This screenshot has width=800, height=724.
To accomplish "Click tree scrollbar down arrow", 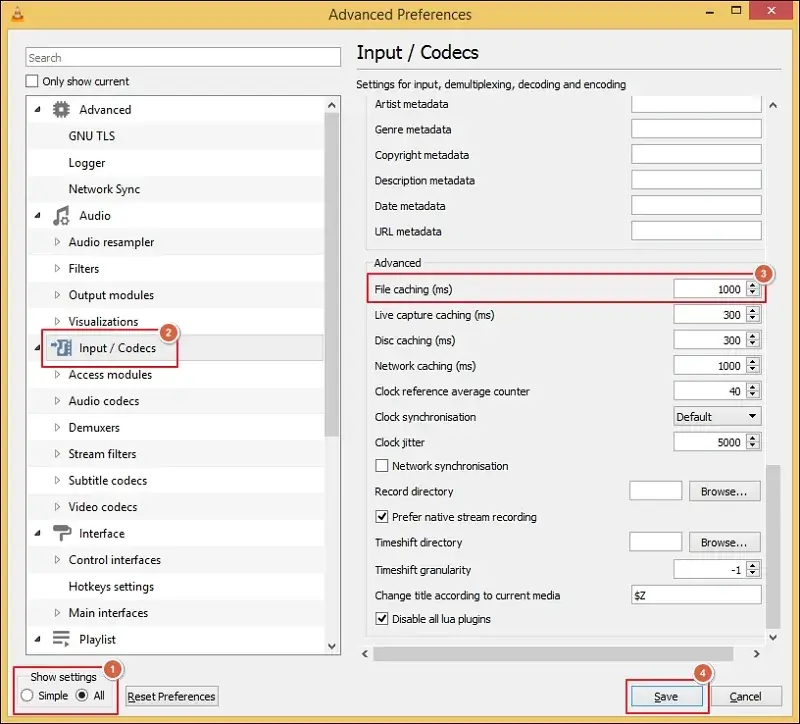I will 332,646.
